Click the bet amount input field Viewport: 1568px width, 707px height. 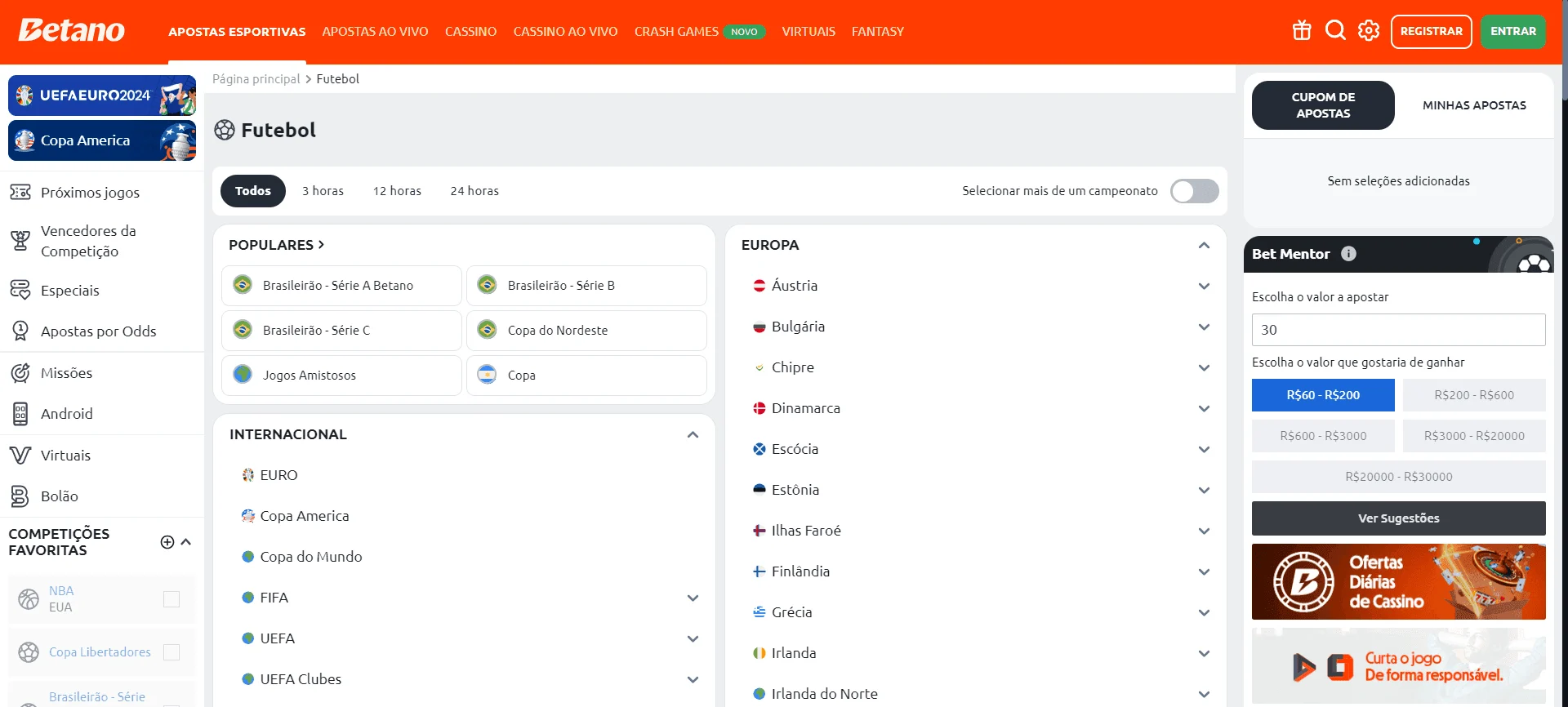click(x=1399, y=330)
